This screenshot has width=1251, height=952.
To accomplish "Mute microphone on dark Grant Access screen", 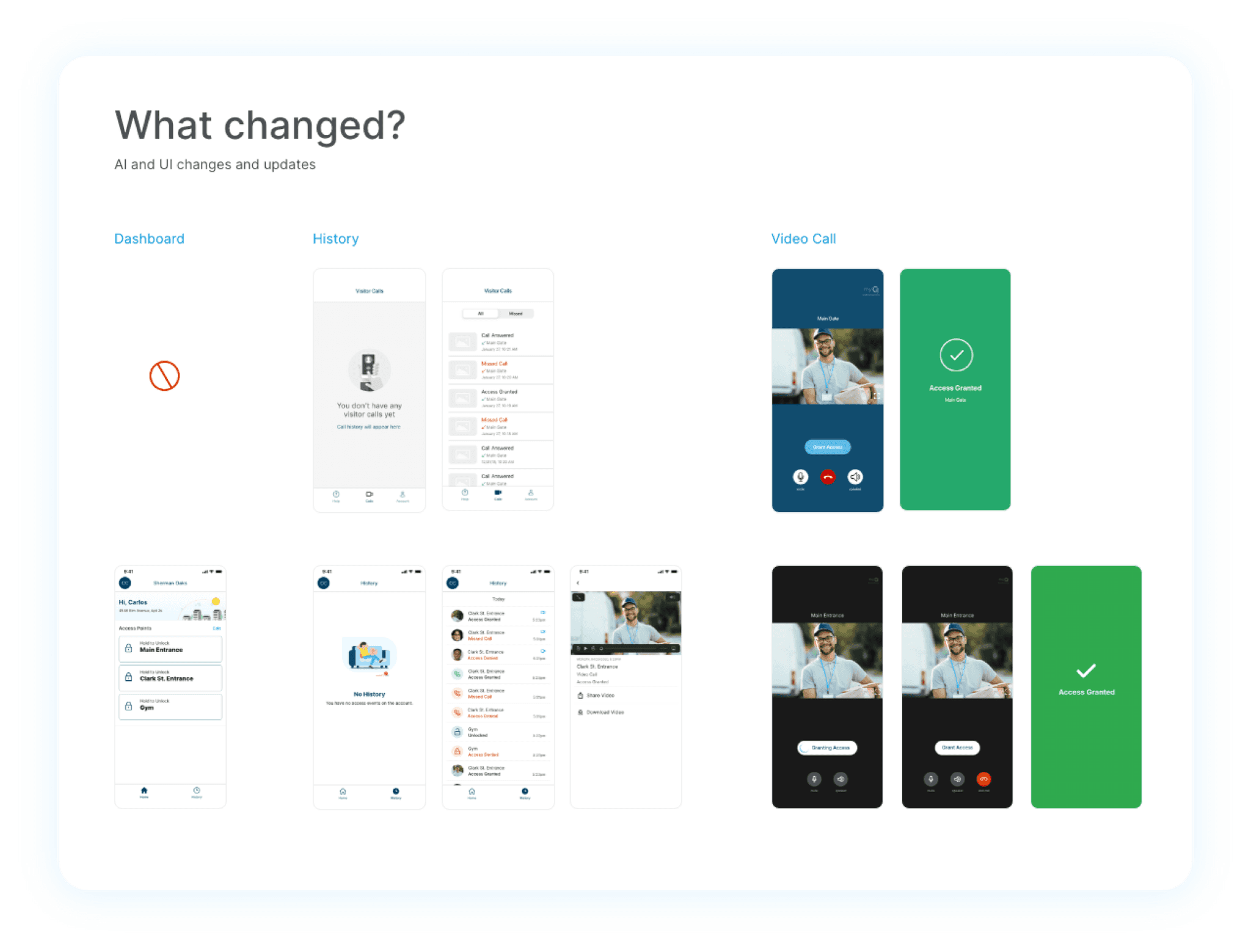I will tap(930, 779).
